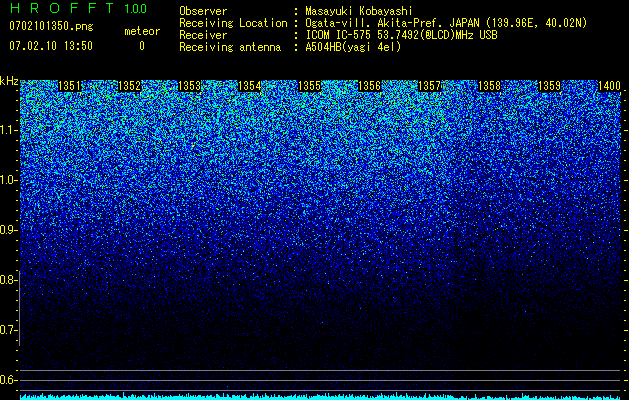Screen dimensions: 629x400
Task: Click the 0.9 kHz axis label
Action: (x=8, y=230)
